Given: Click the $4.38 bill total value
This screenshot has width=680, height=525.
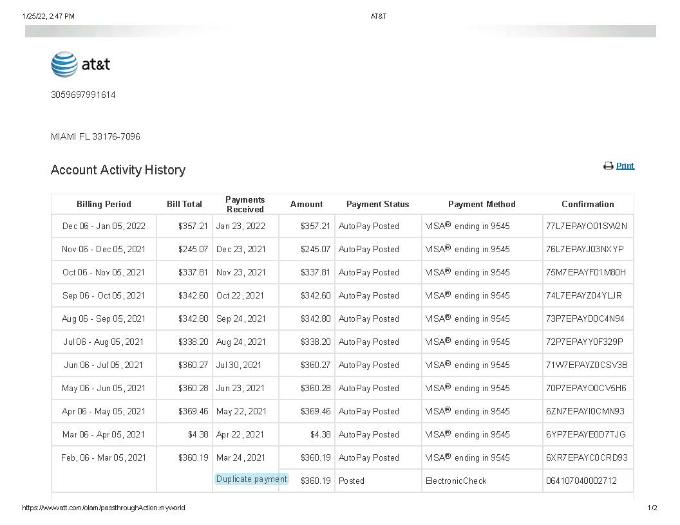Looking at the screenshot, I should 198,434.
